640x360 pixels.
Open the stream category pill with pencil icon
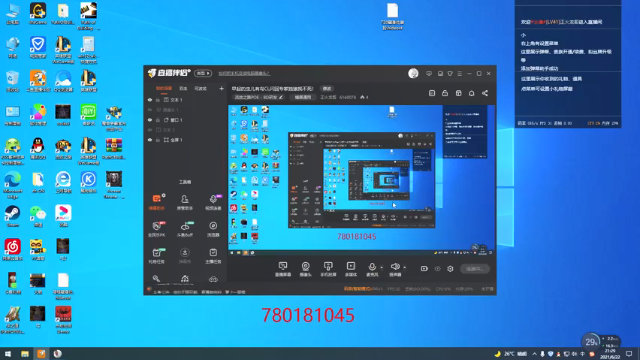coord(259,98)
